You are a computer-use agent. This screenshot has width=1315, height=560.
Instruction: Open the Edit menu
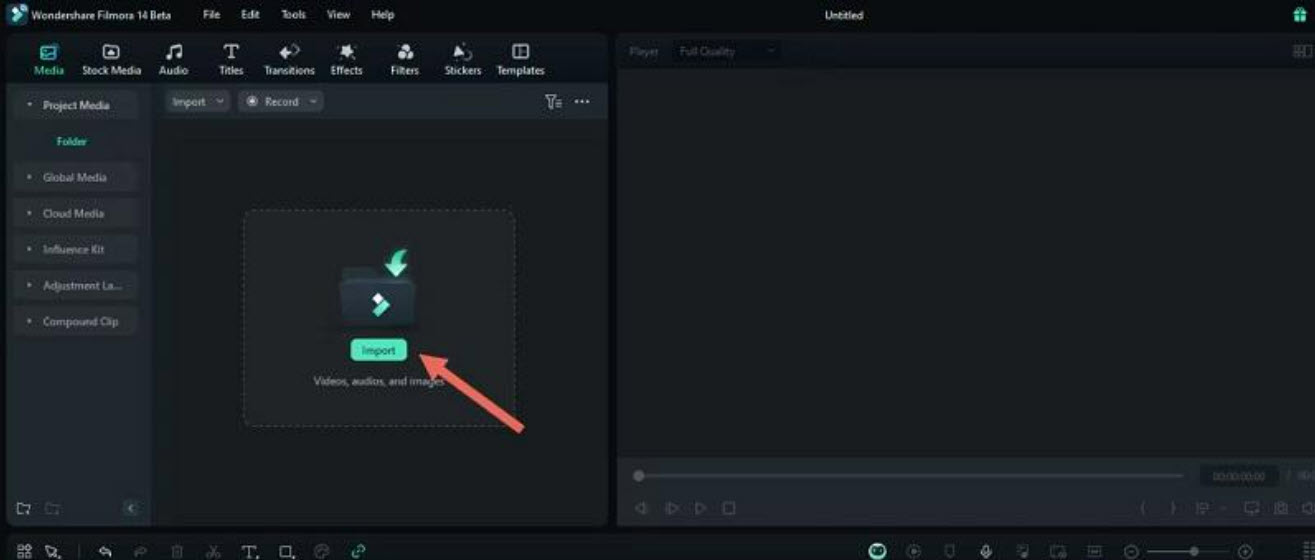click(x=250, y=15)
